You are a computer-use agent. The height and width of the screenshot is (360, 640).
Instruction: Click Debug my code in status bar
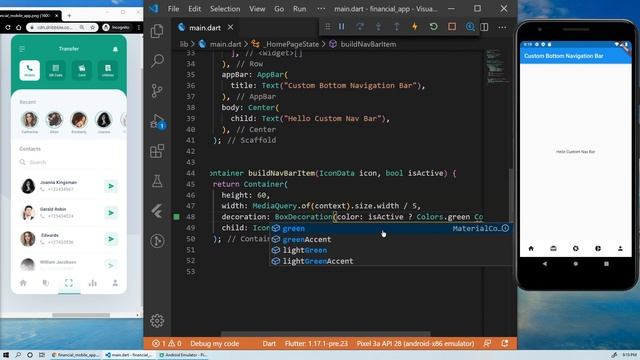tap(214, 344)
